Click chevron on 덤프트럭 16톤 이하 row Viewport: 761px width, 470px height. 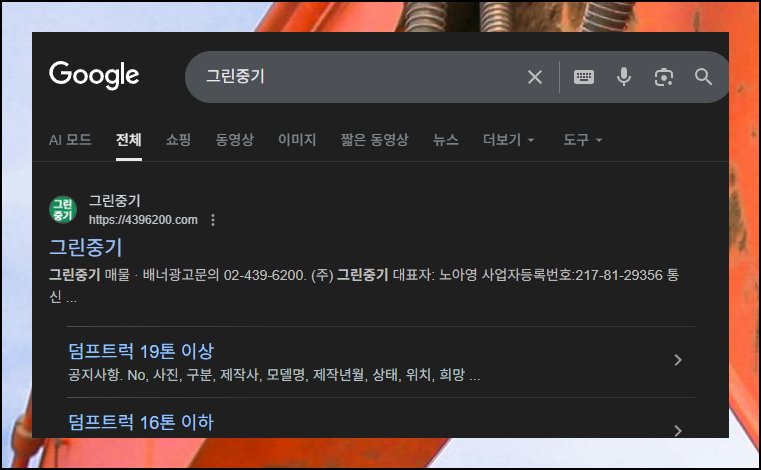[x=678, y=430]
